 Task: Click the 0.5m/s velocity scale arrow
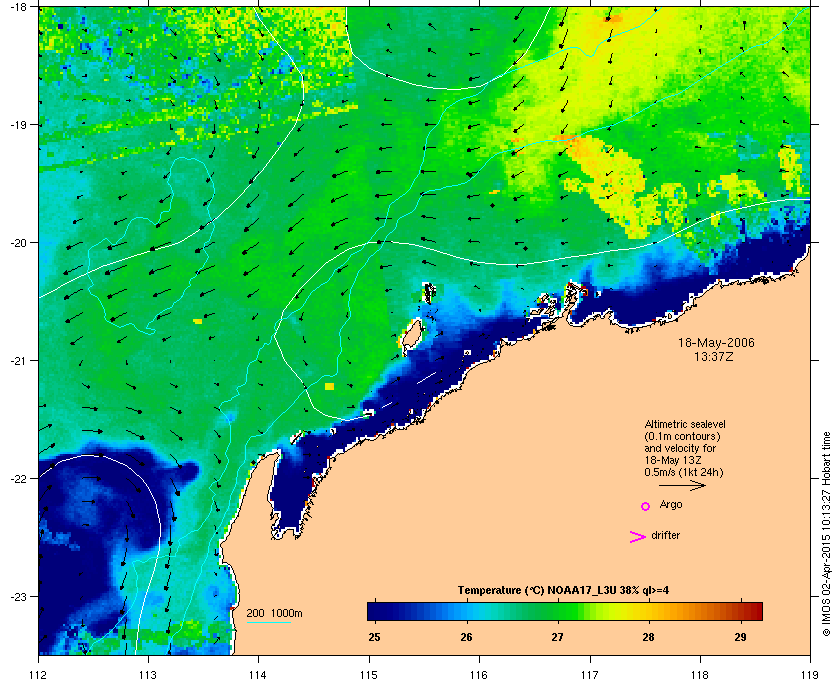coord(682,485)
